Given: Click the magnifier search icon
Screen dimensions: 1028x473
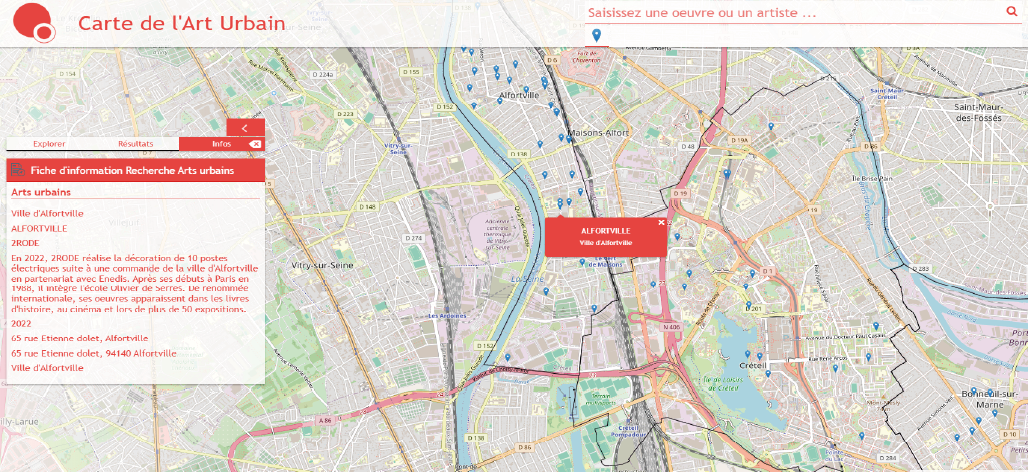Looking at the screenshot, I should tap(1011, 12).
